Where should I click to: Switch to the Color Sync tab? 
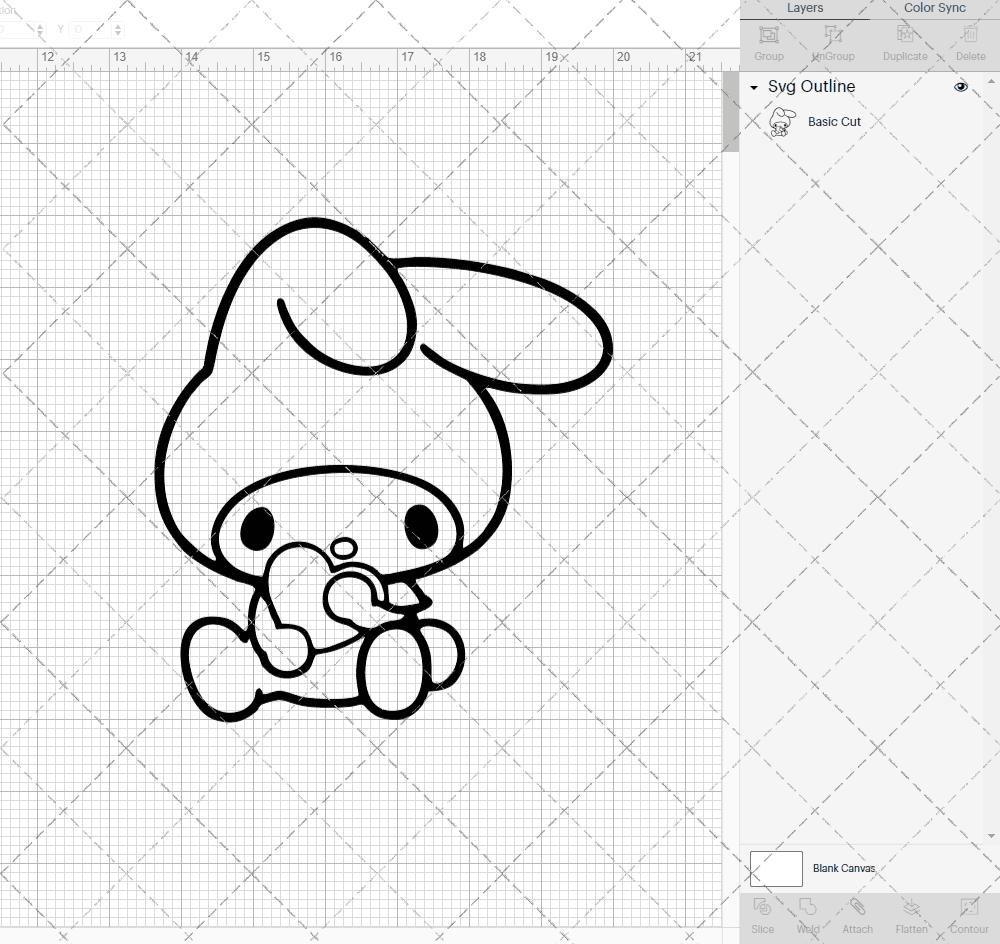[x=934, y=8]
